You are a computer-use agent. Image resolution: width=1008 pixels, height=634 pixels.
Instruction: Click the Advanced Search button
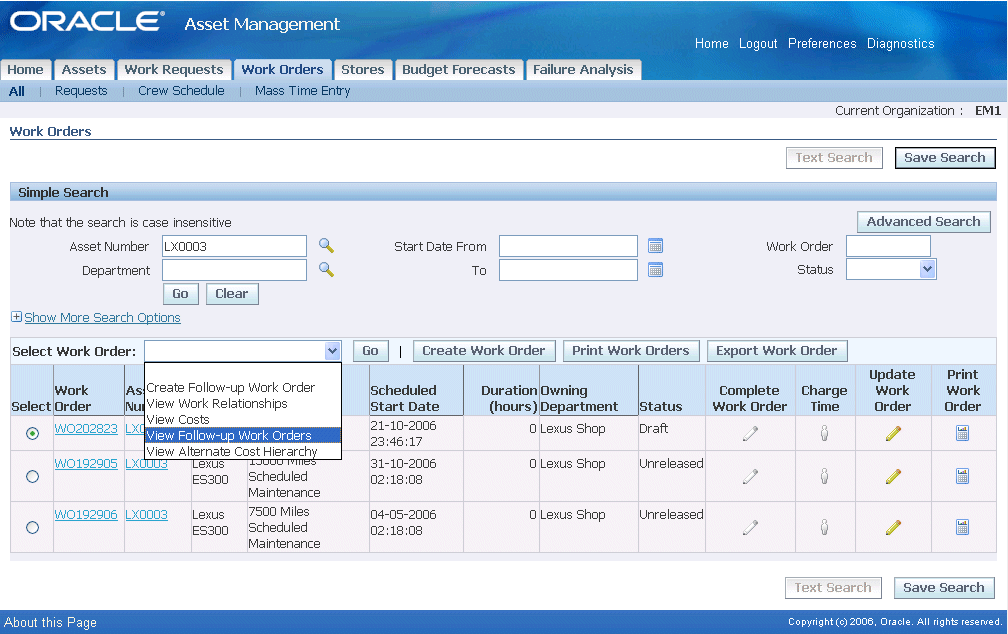923,222
